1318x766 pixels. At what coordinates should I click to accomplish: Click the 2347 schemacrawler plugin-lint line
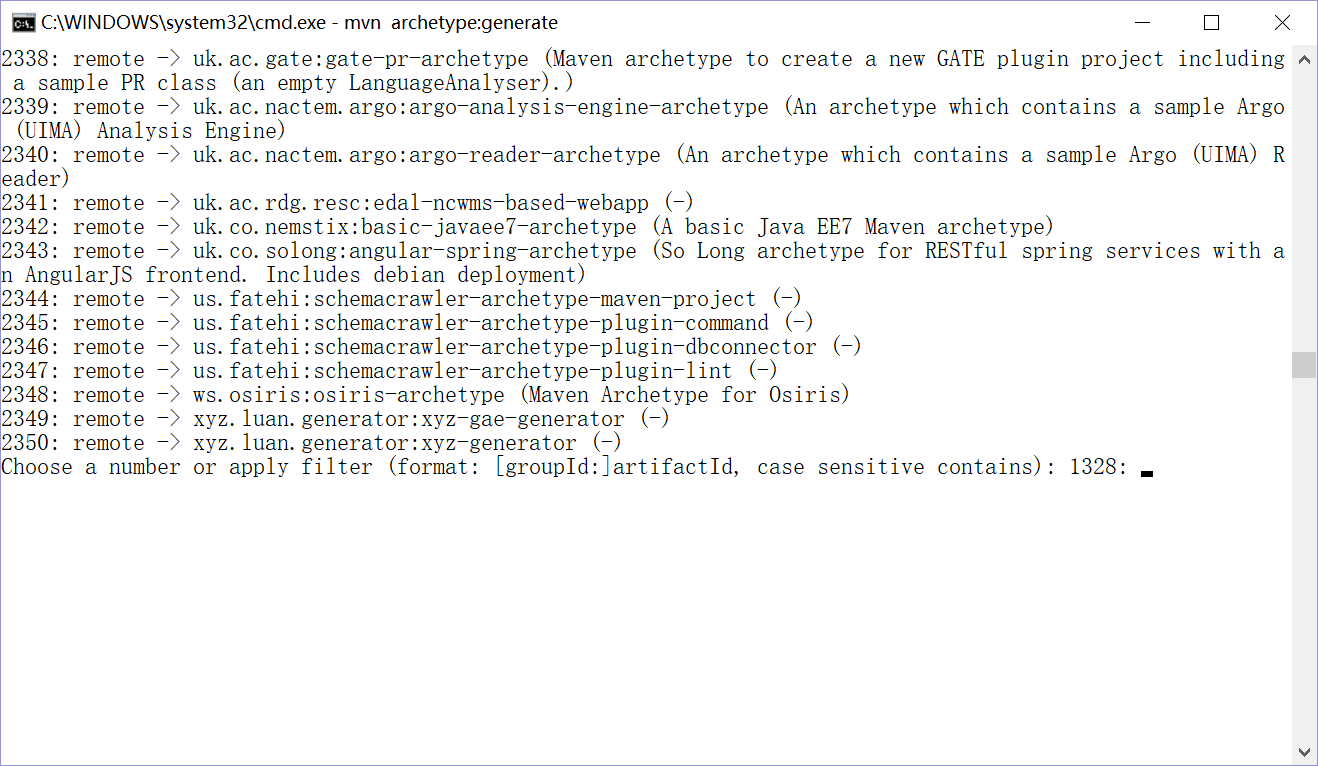pyautogui.click(x=389, y=371)
